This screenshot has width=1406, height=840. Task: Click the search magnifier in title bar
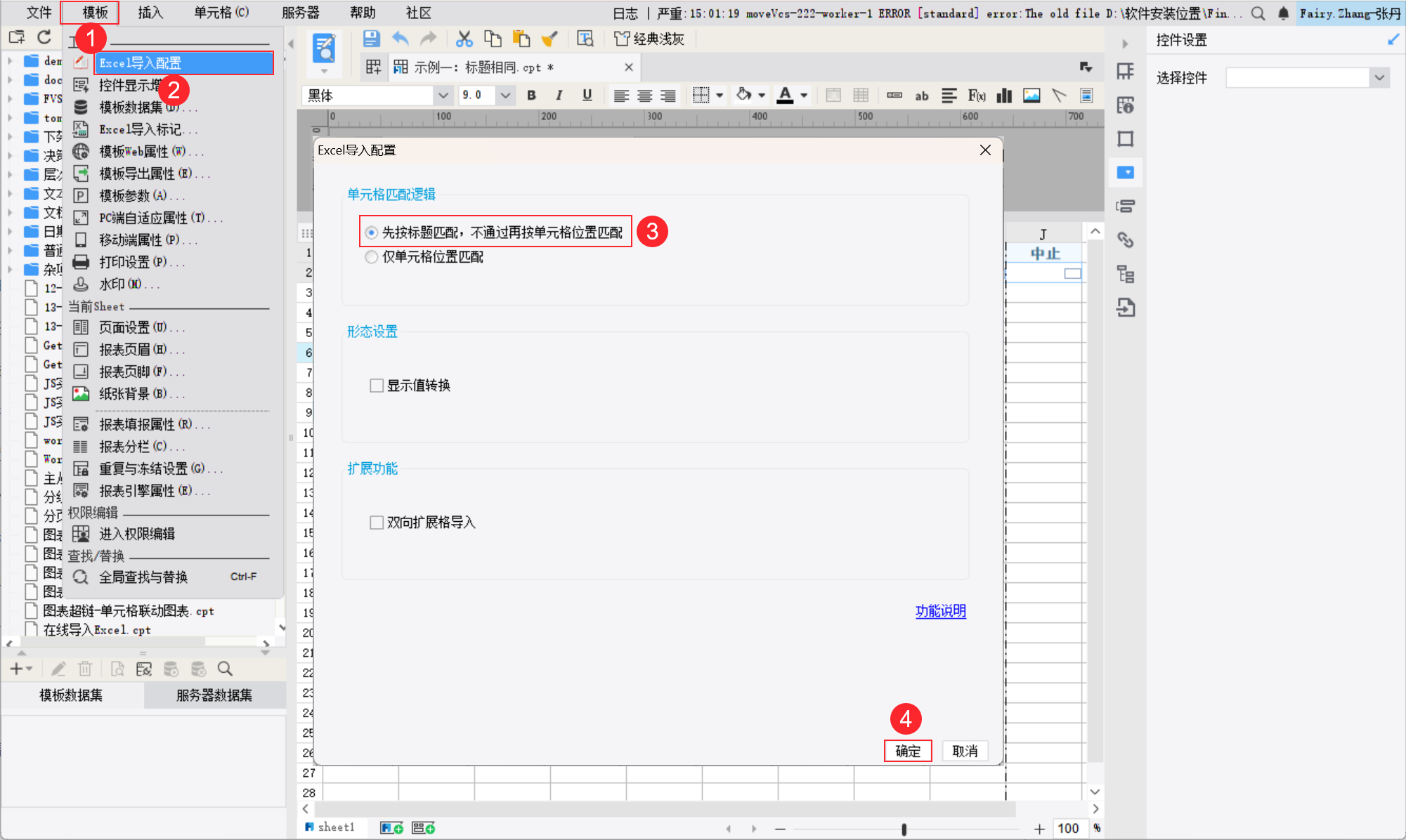[x=1258, y=13]
